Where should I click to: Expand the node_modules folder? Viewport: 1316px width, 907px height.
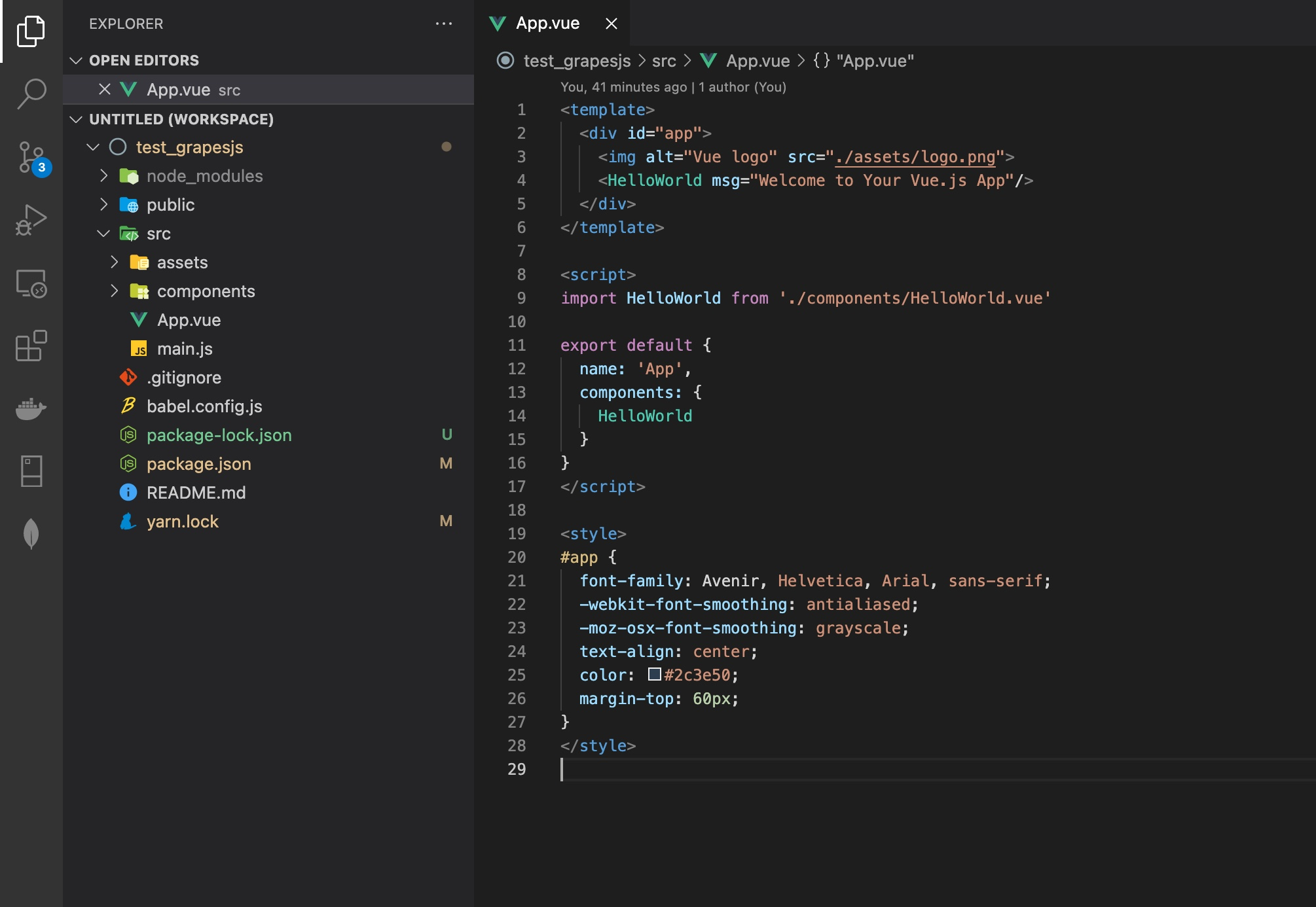pyautogui.click(x=103, y=176)
